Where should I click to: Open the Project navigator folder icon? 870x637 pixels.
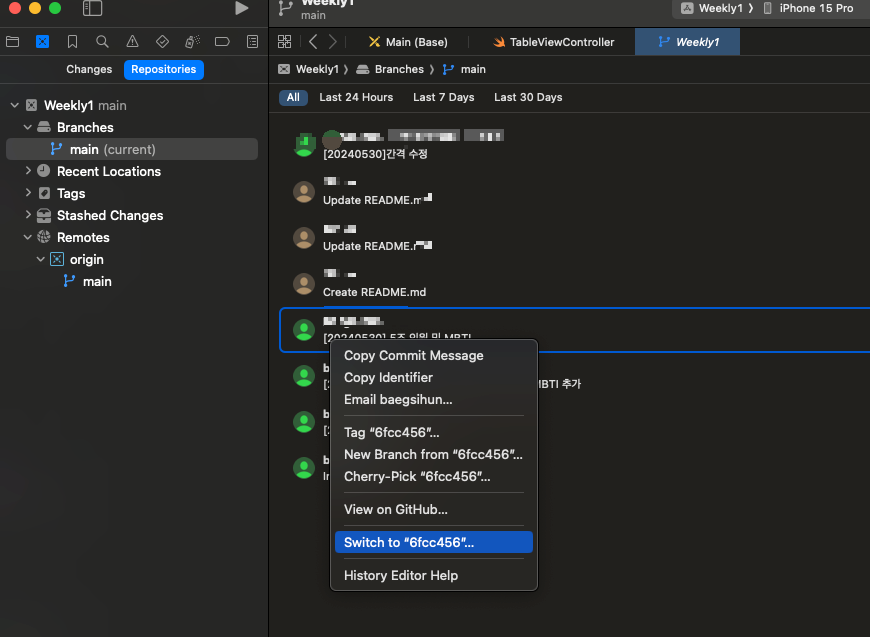pyautogui.click(x=12, y=42)
